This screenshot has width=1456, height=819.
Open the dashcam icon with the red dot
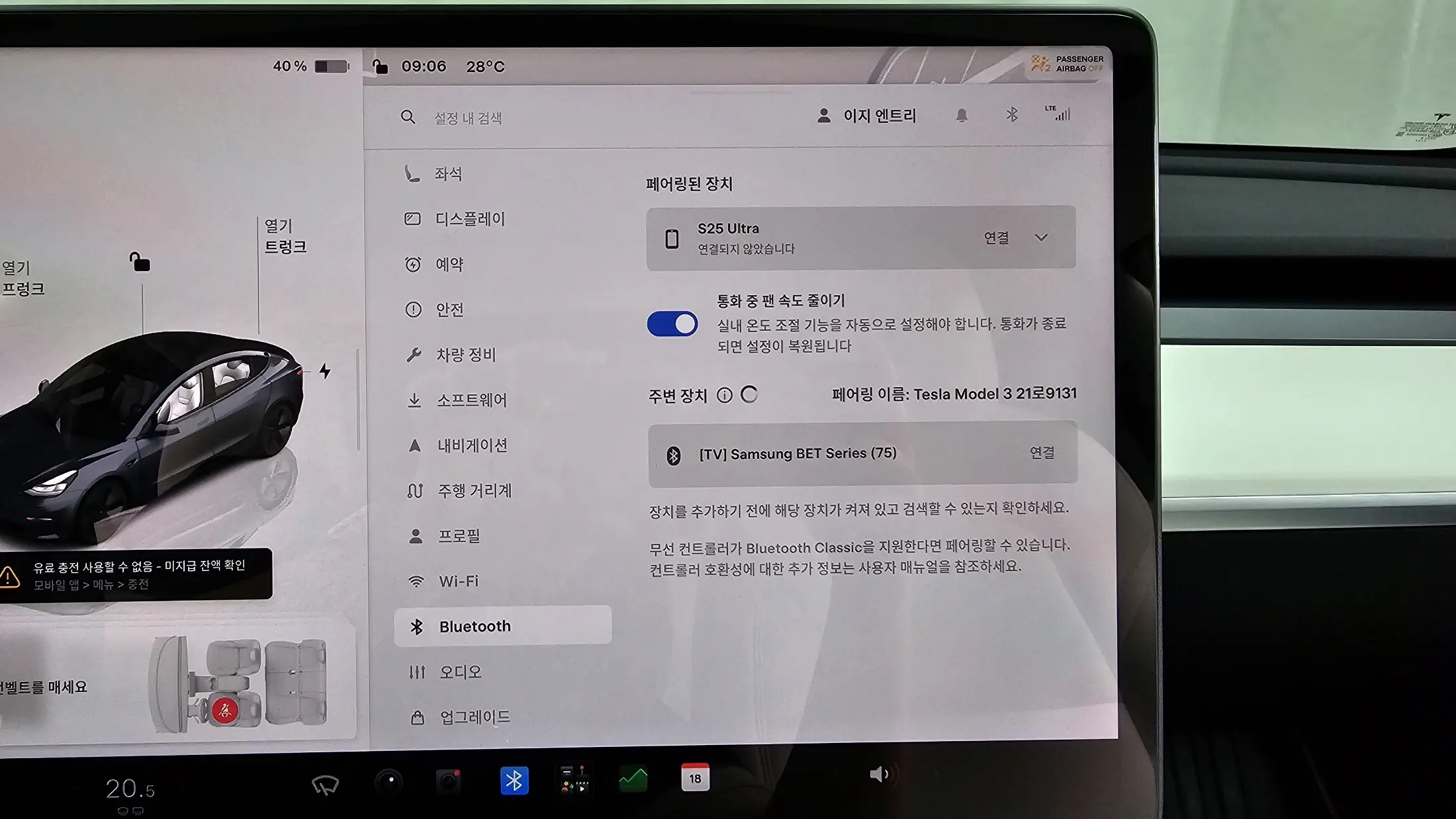pos(448,781)
